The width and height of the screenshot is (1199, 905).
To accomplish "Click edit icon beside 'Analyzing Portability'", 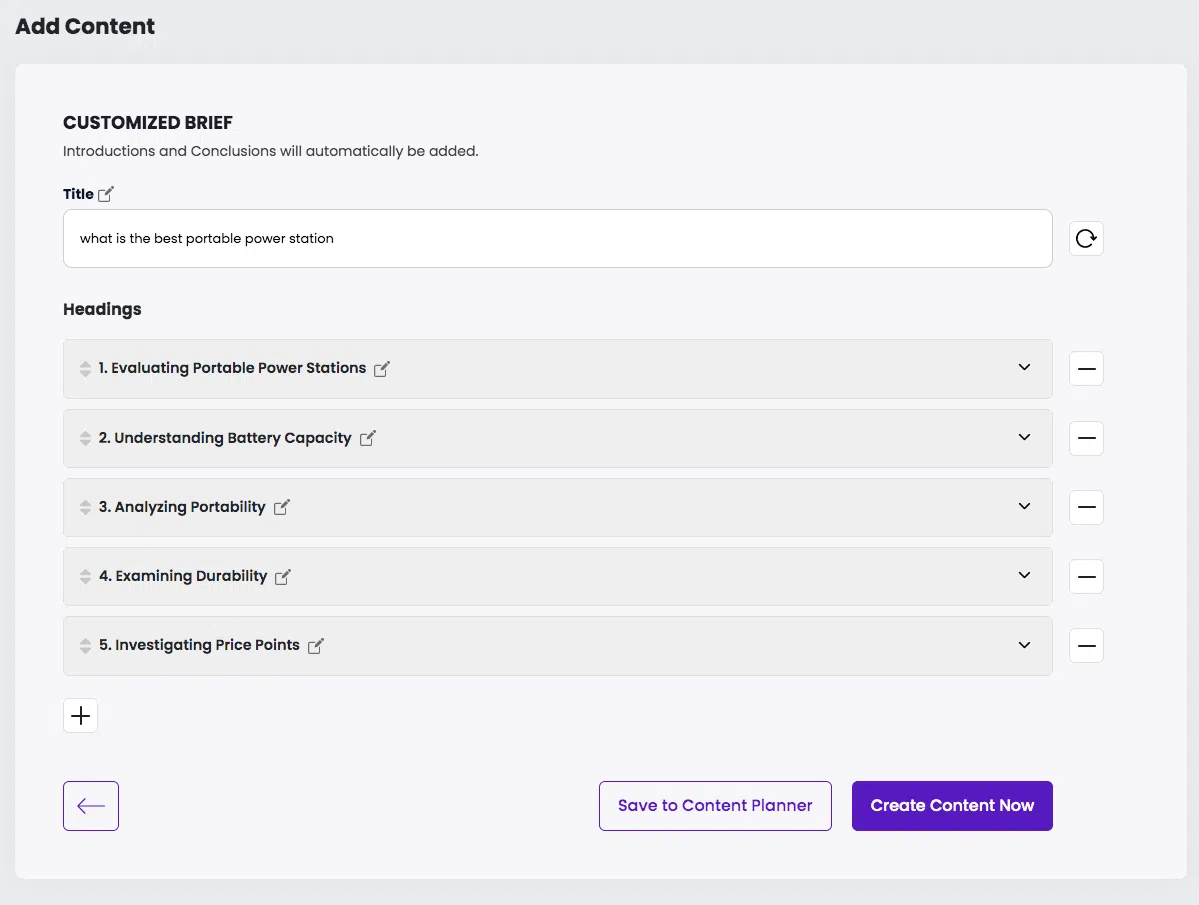I will pos(282,507).
